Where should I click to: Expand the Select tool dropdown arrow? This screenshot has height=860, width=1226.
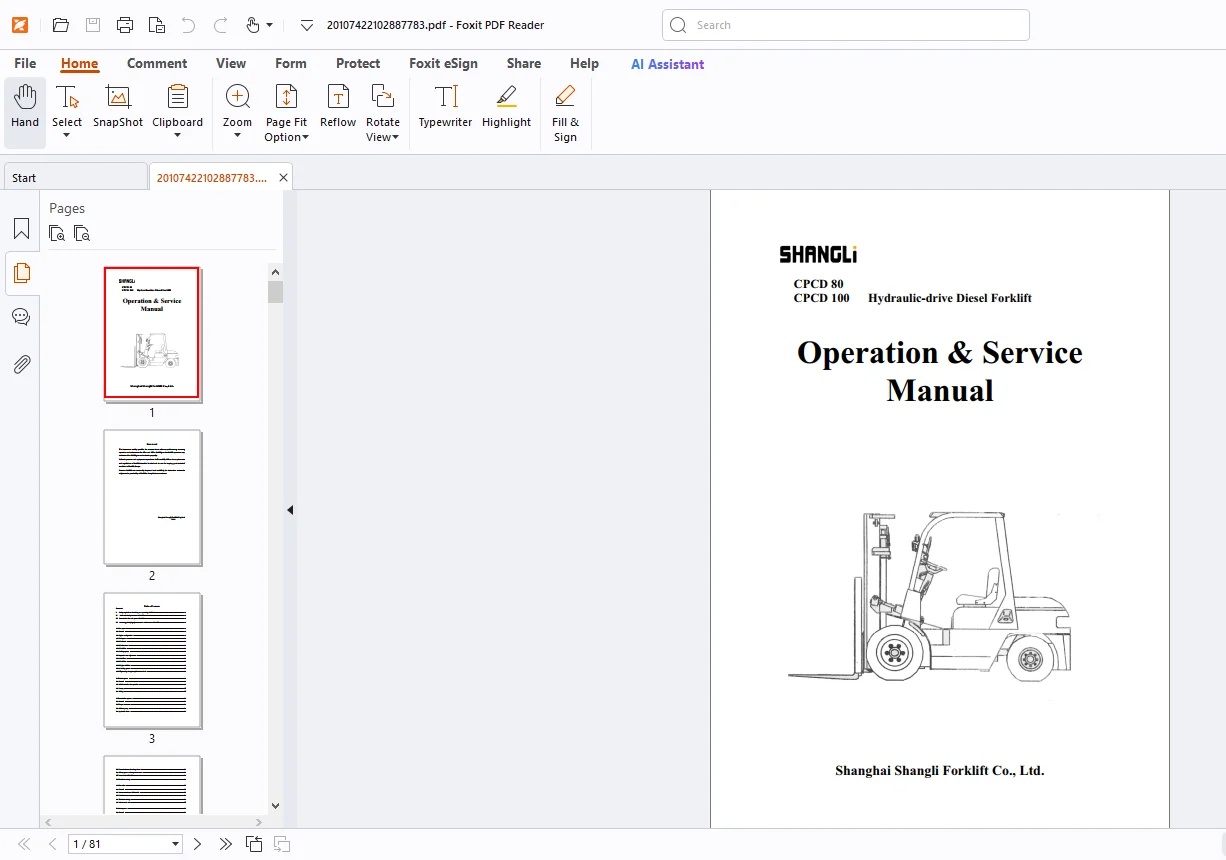pyautogui.click(x=67, y=136)
